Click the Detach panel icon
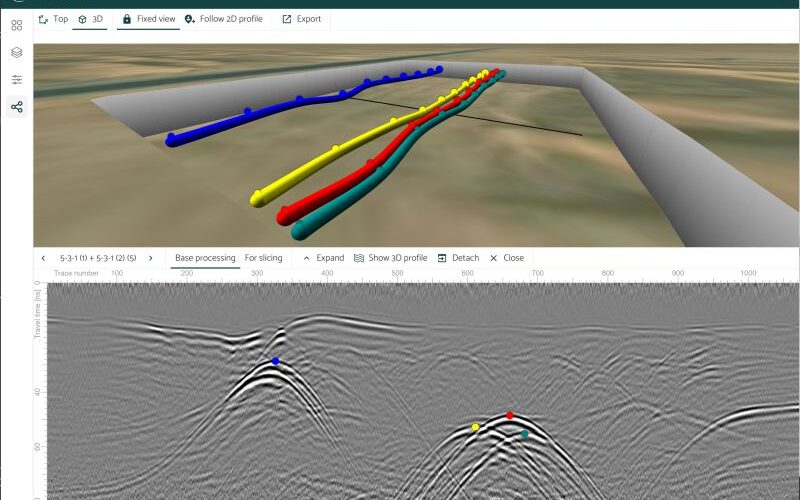 442,258
